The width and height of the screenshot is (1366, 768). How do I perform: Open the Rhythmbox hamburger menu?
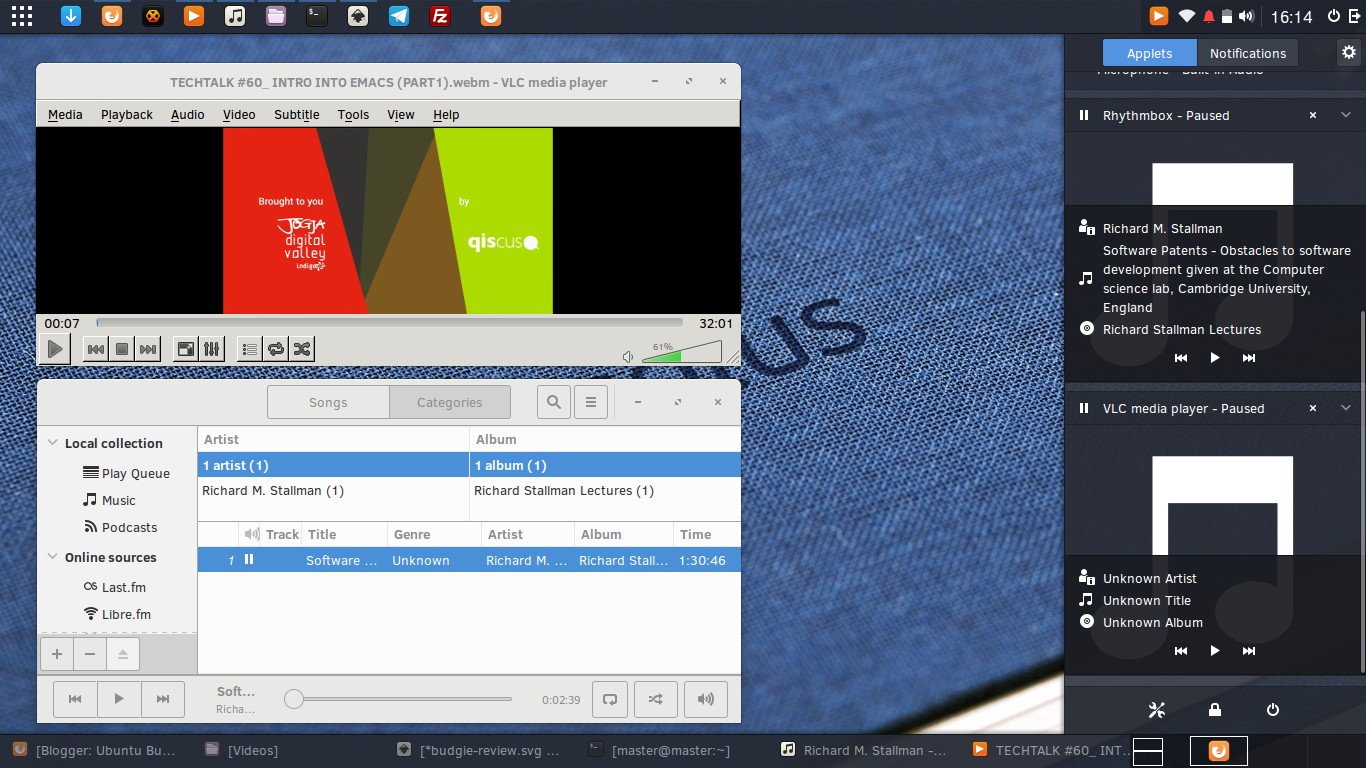pos(591,402)
